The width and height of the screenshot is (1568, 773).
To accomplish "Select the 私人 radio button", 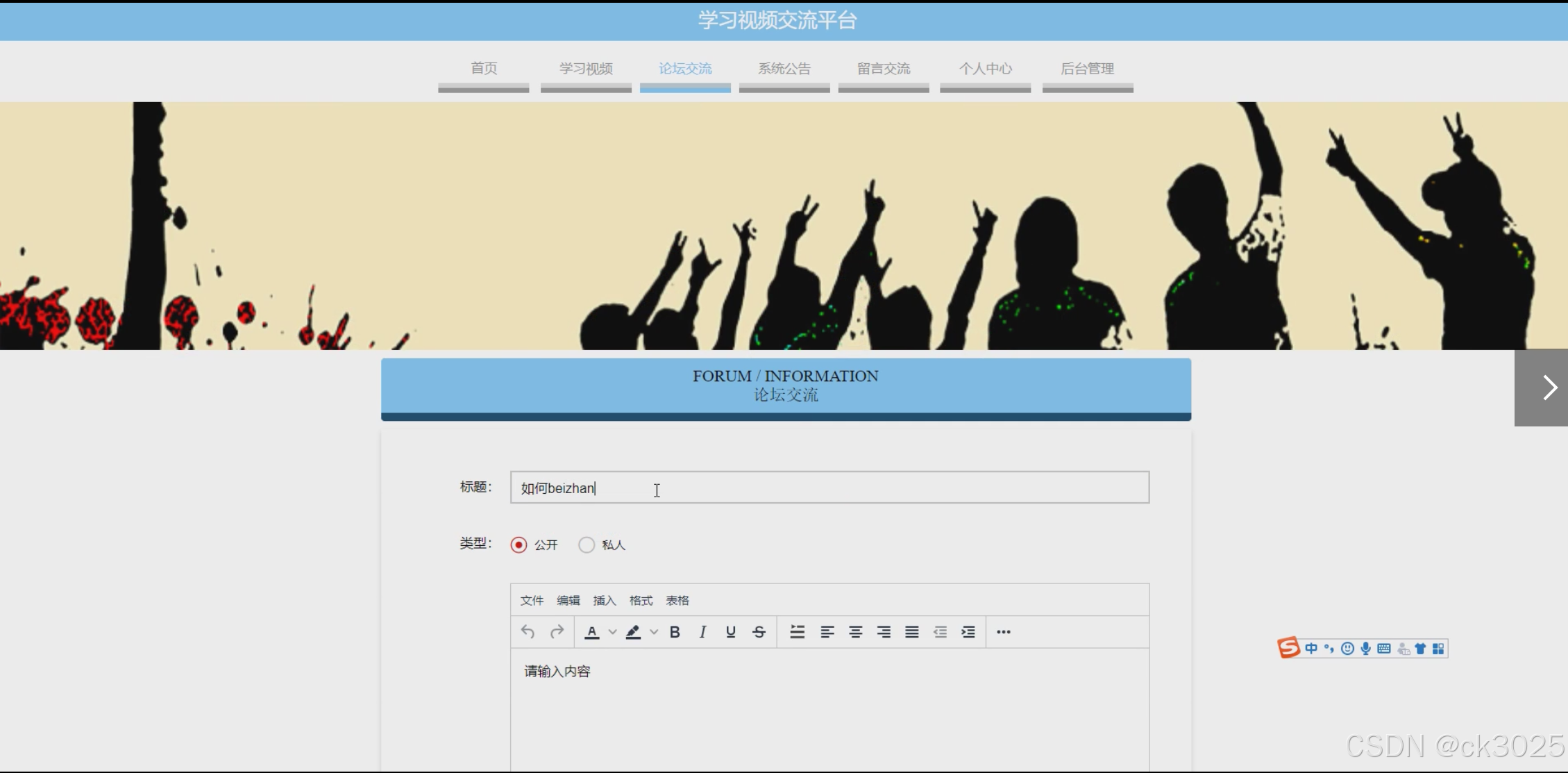I will (x=587, y=545).
